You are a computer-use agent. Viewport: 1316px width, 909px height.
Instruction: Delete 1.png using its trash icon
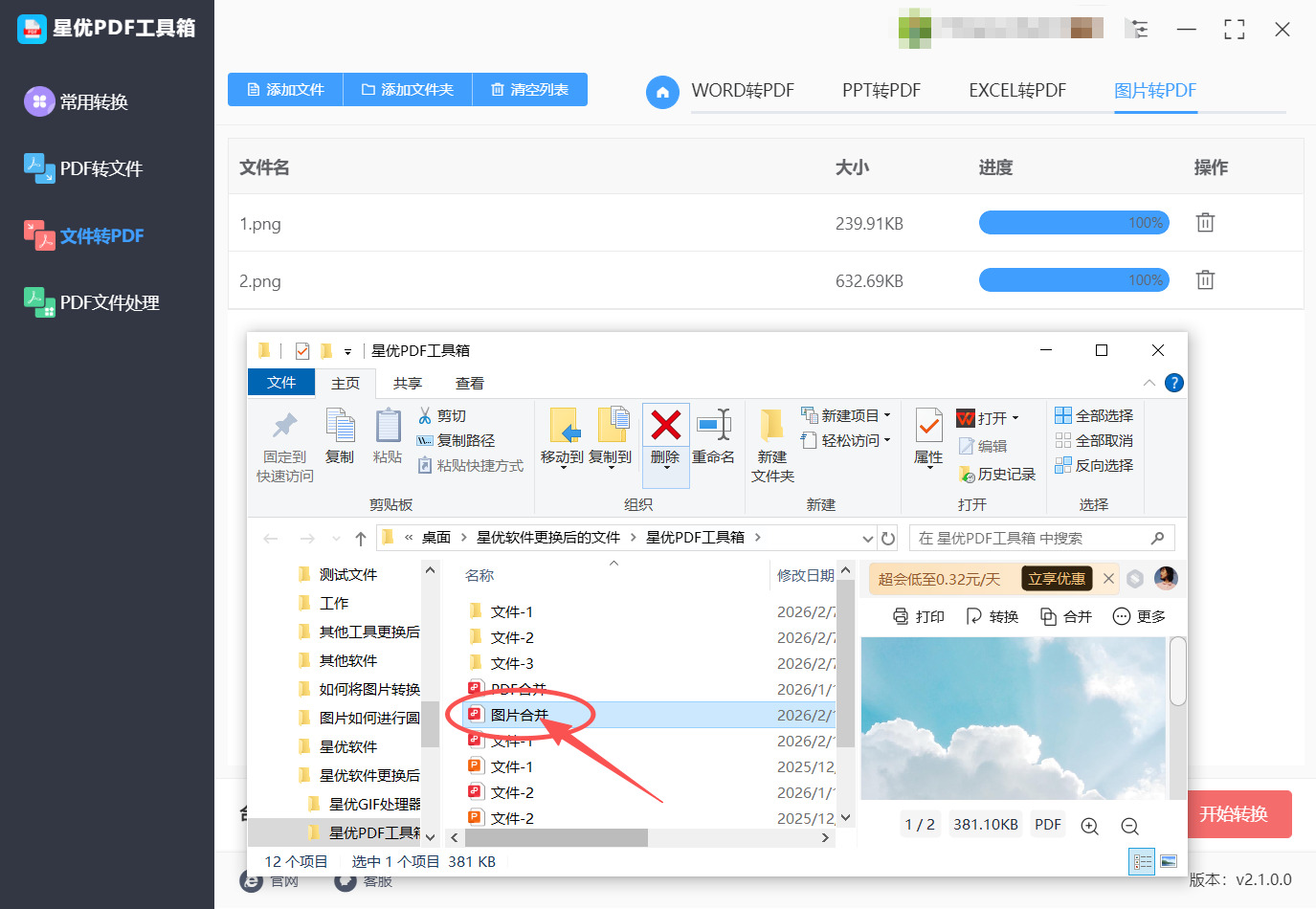click(x=1205, y=223)
